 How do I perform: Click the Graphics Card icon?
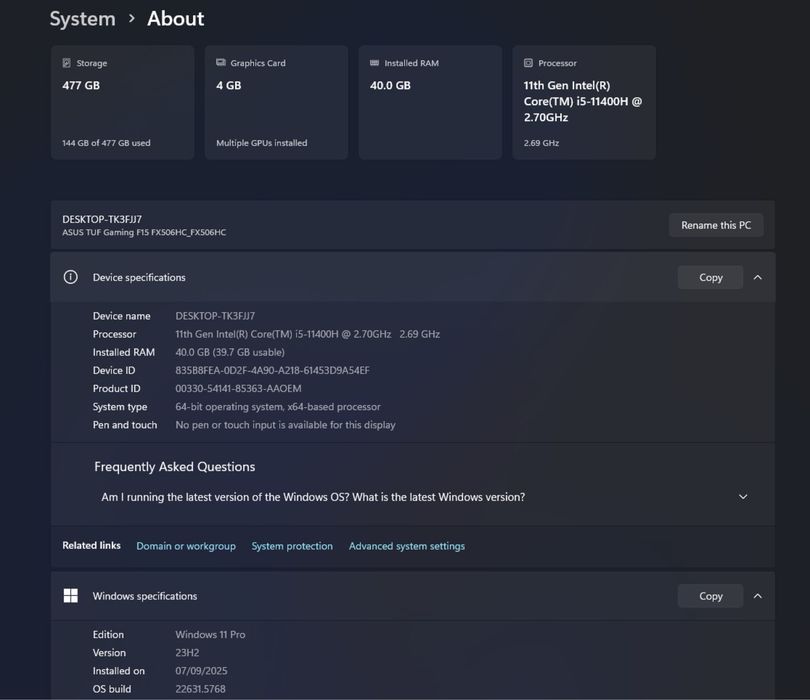(x=221, y=63)
